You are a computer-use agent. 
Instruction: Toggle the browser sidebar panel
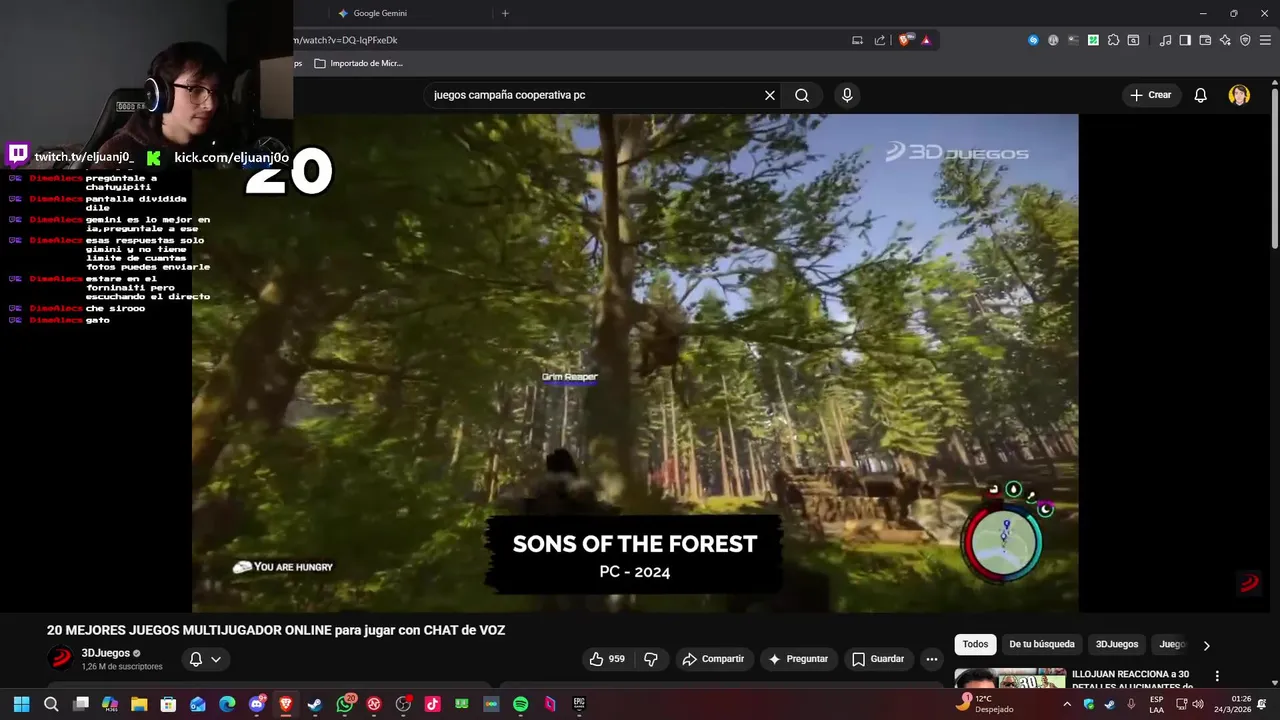(x=1185, y=40)
